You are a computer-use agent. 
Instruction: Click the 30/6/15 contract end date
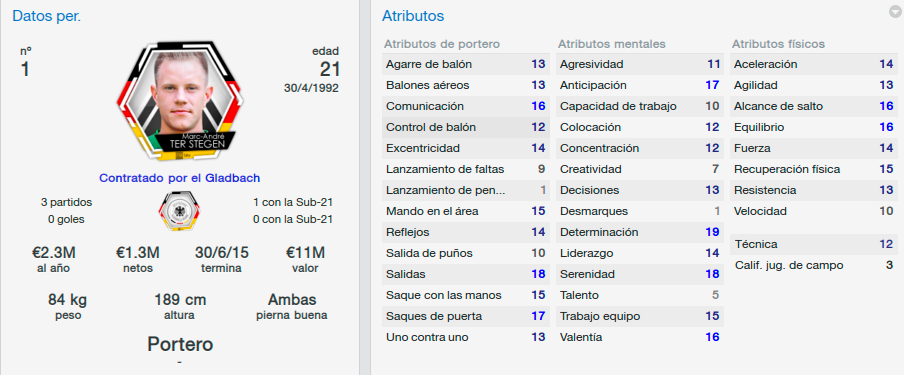(221, 252)
